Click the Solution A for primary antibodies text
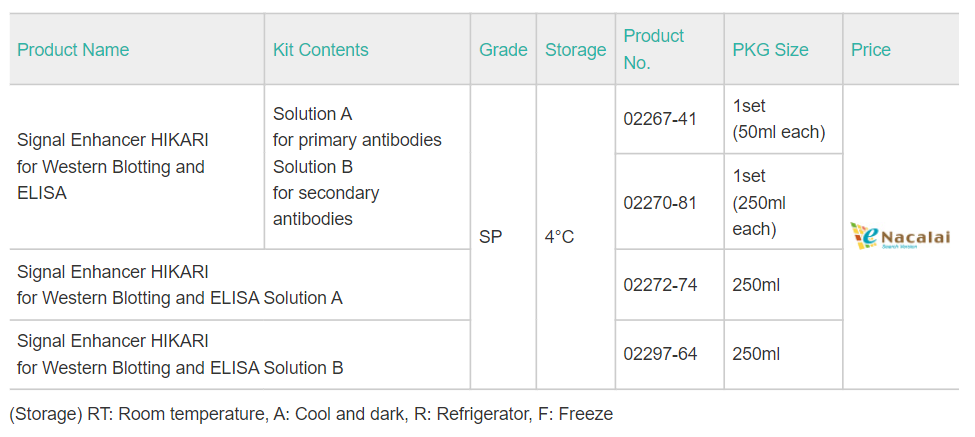 [x=357, y=127]
